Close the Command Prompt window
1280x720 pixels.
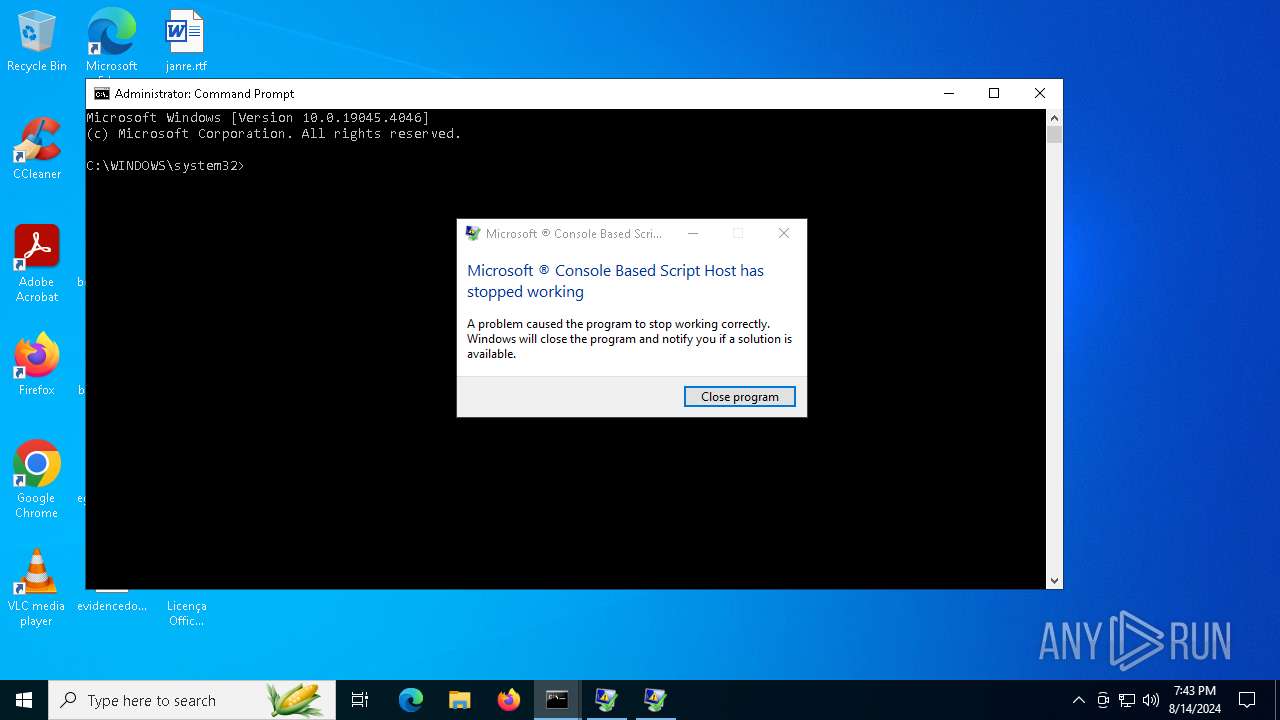tap(1040, 94)
